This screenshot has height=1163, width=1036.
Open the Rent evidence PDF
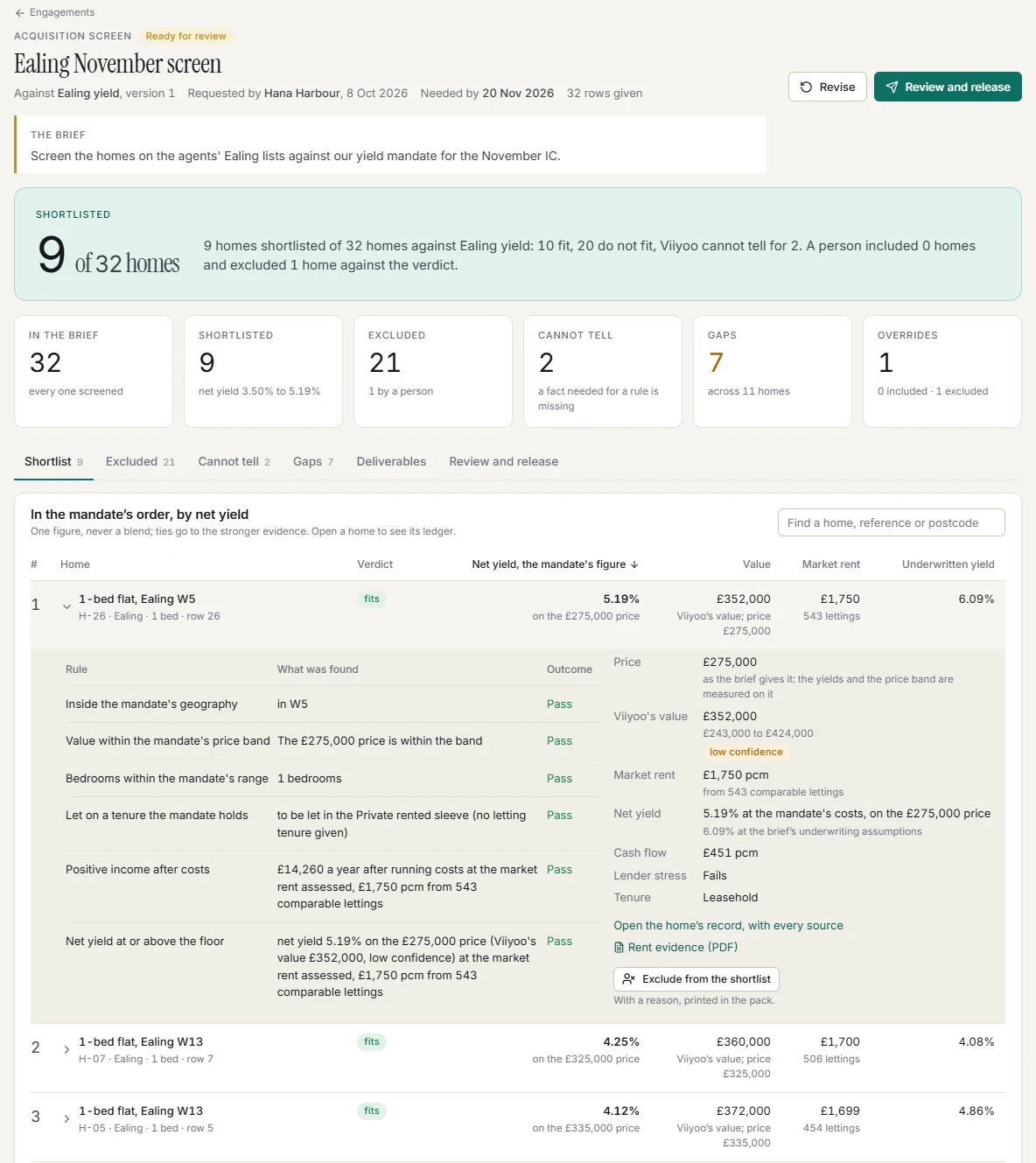coord(675,947)
